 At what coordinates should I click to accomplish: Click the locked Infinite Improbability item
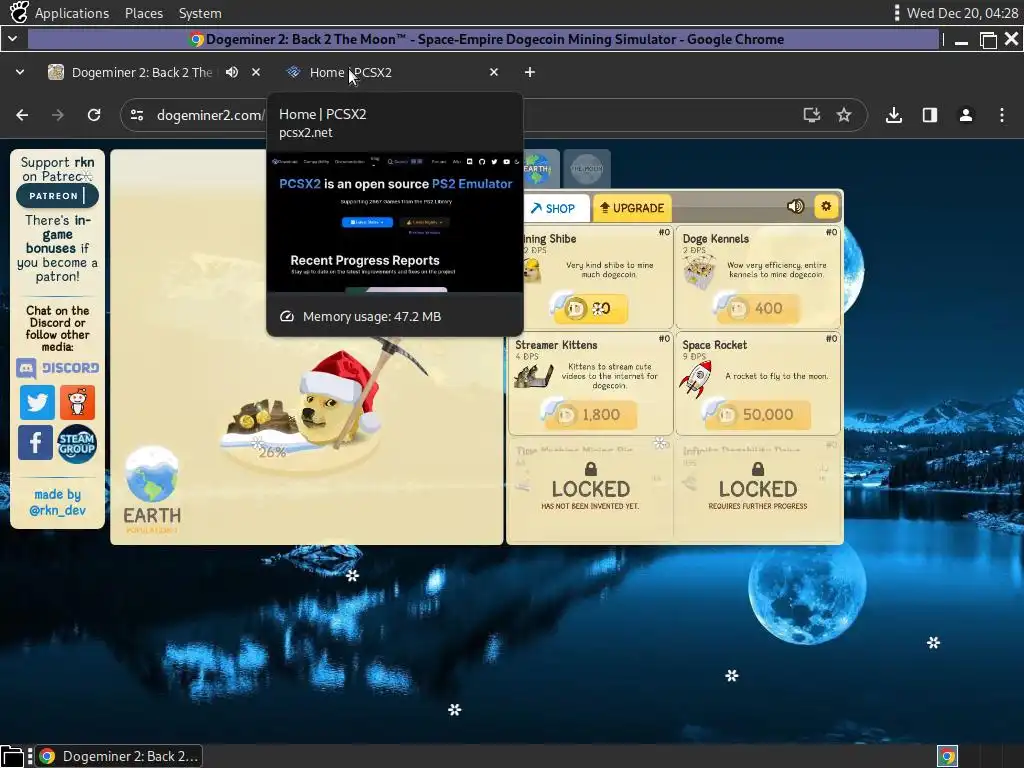(758, 489)
